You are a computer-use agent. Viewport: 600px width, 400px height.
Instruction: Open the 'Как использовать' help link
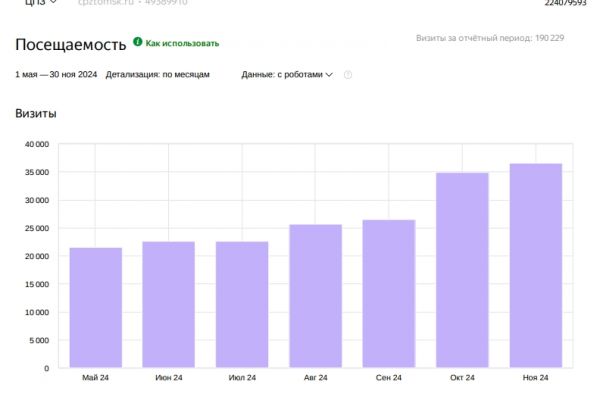click(182, 43)
